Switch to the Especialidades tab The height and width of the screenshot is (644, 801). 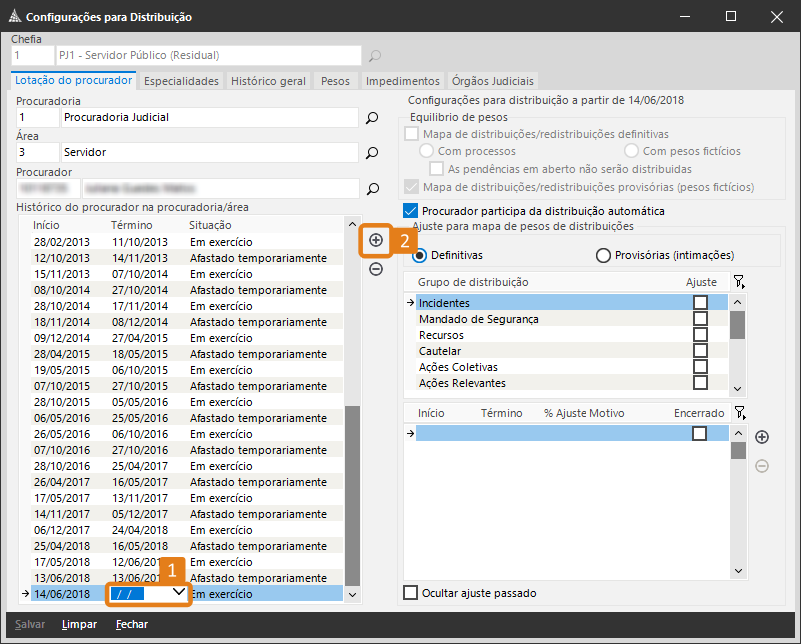click(x=181, y=81)
